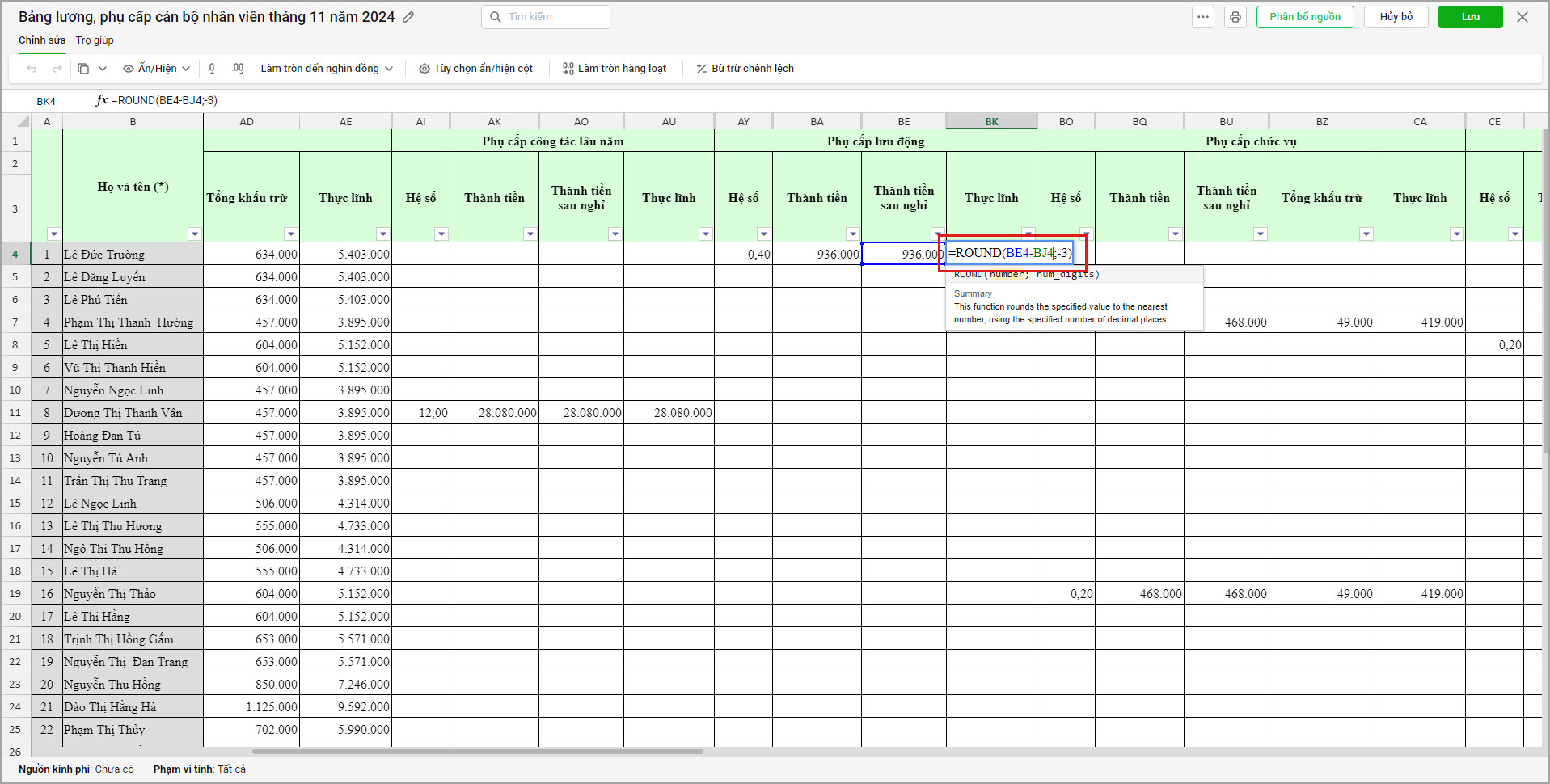Click Tùy chọn ẩn/hiện cột gear option
This screenshot has height=784, width=1550.
[475, 69]
